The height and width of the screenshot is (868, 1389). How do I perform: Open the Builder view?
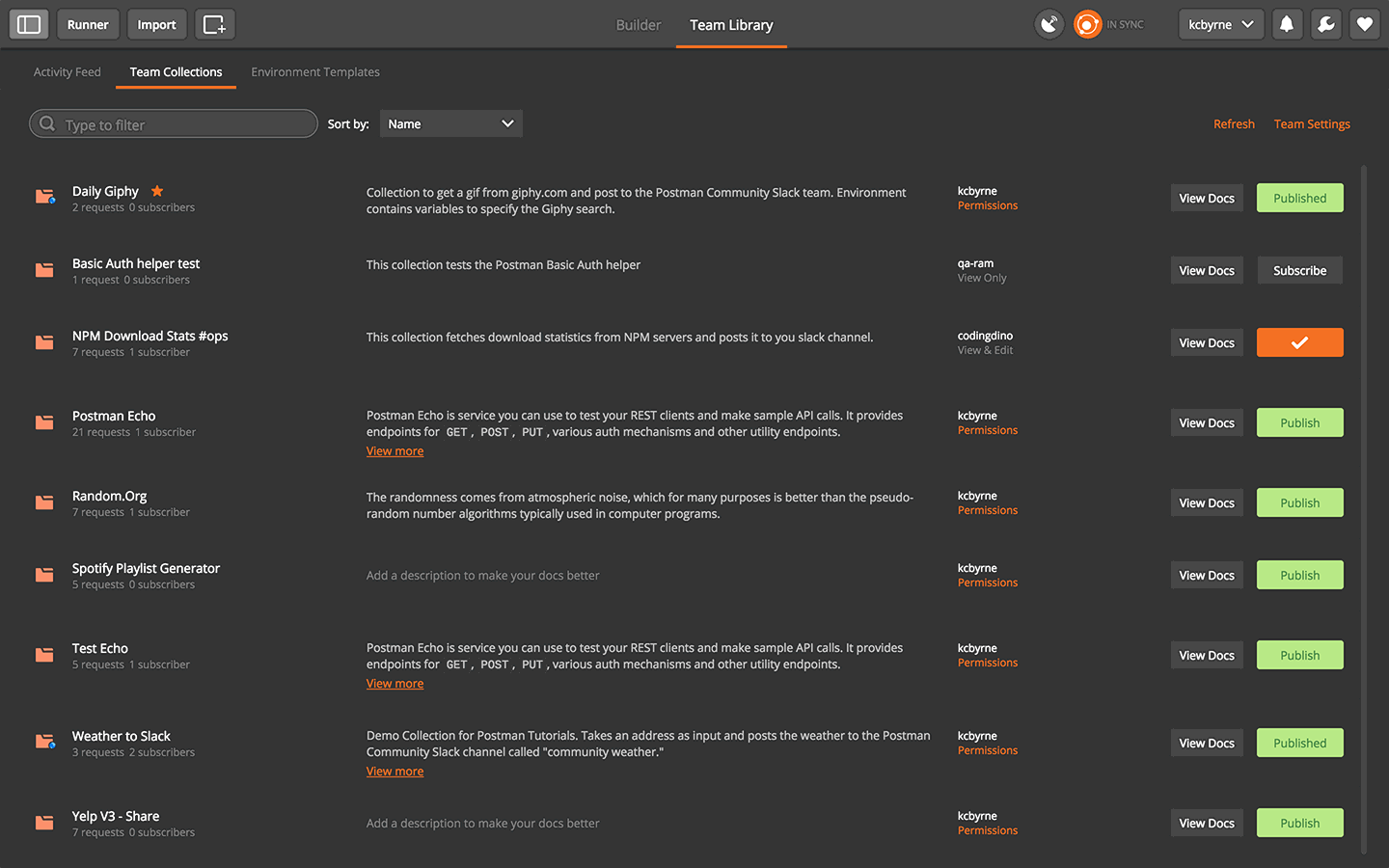coord(638,26)
